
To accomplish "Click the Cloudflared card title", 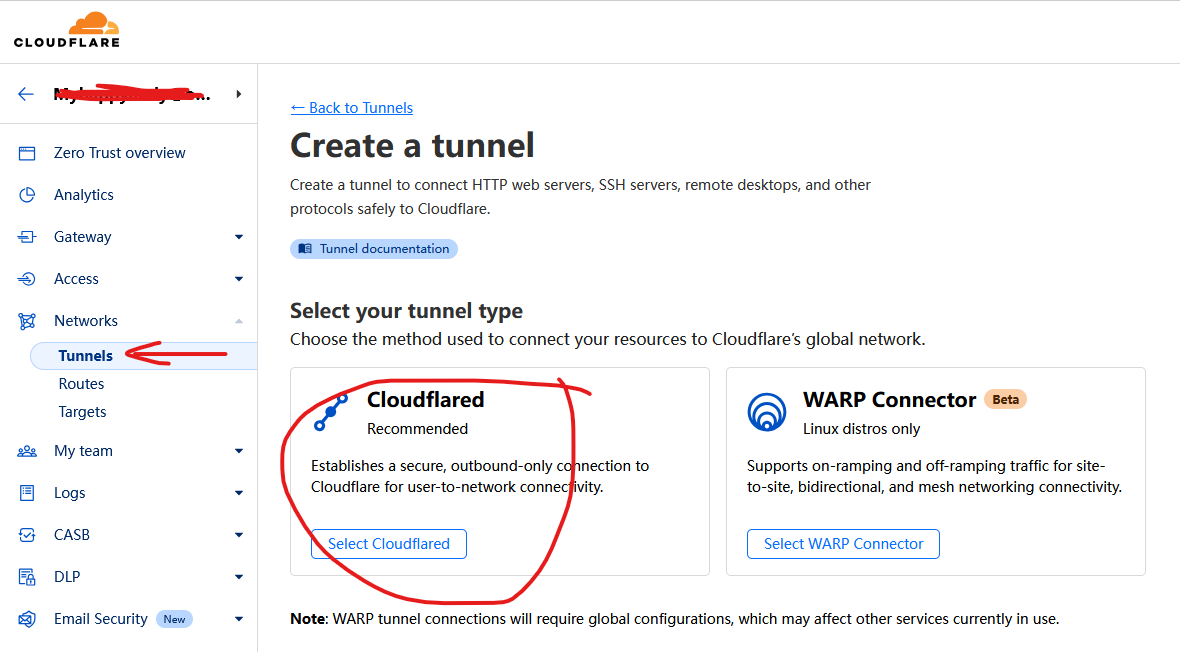I will (x=426, y=400).
